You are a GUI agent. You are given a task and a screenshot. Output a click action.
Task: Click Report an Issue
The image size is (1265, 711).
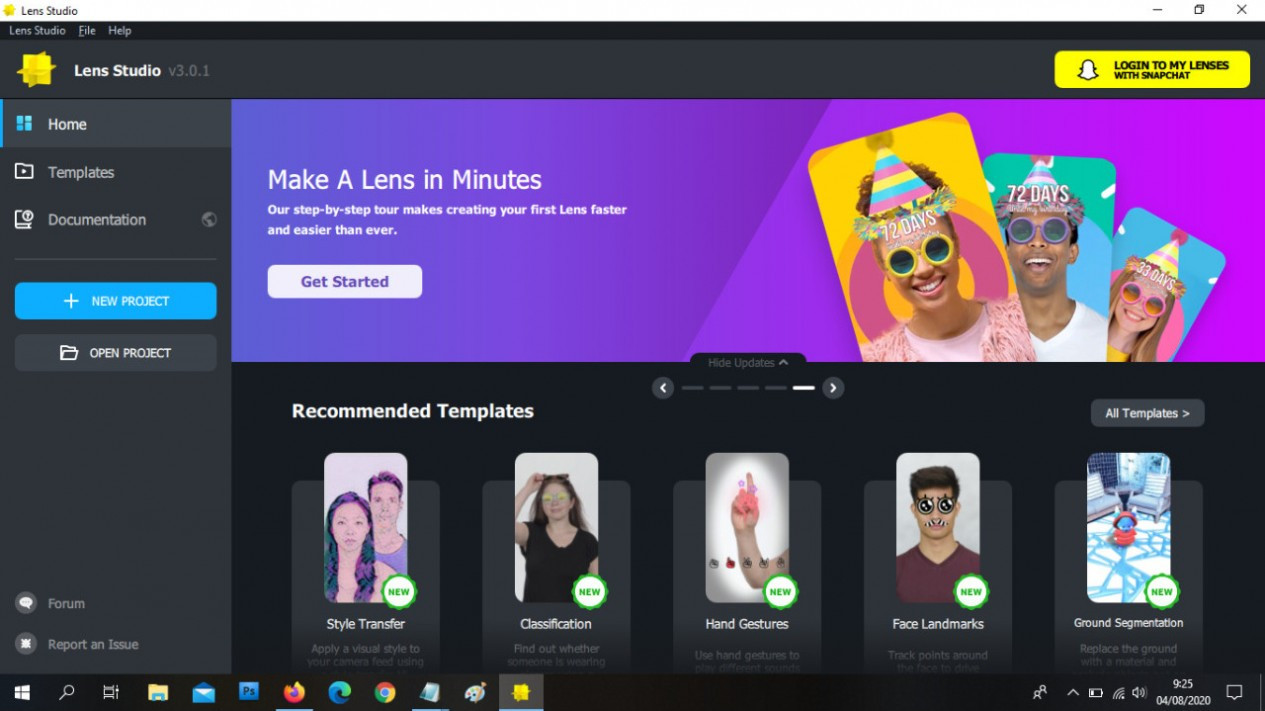(x=93, y=644)
